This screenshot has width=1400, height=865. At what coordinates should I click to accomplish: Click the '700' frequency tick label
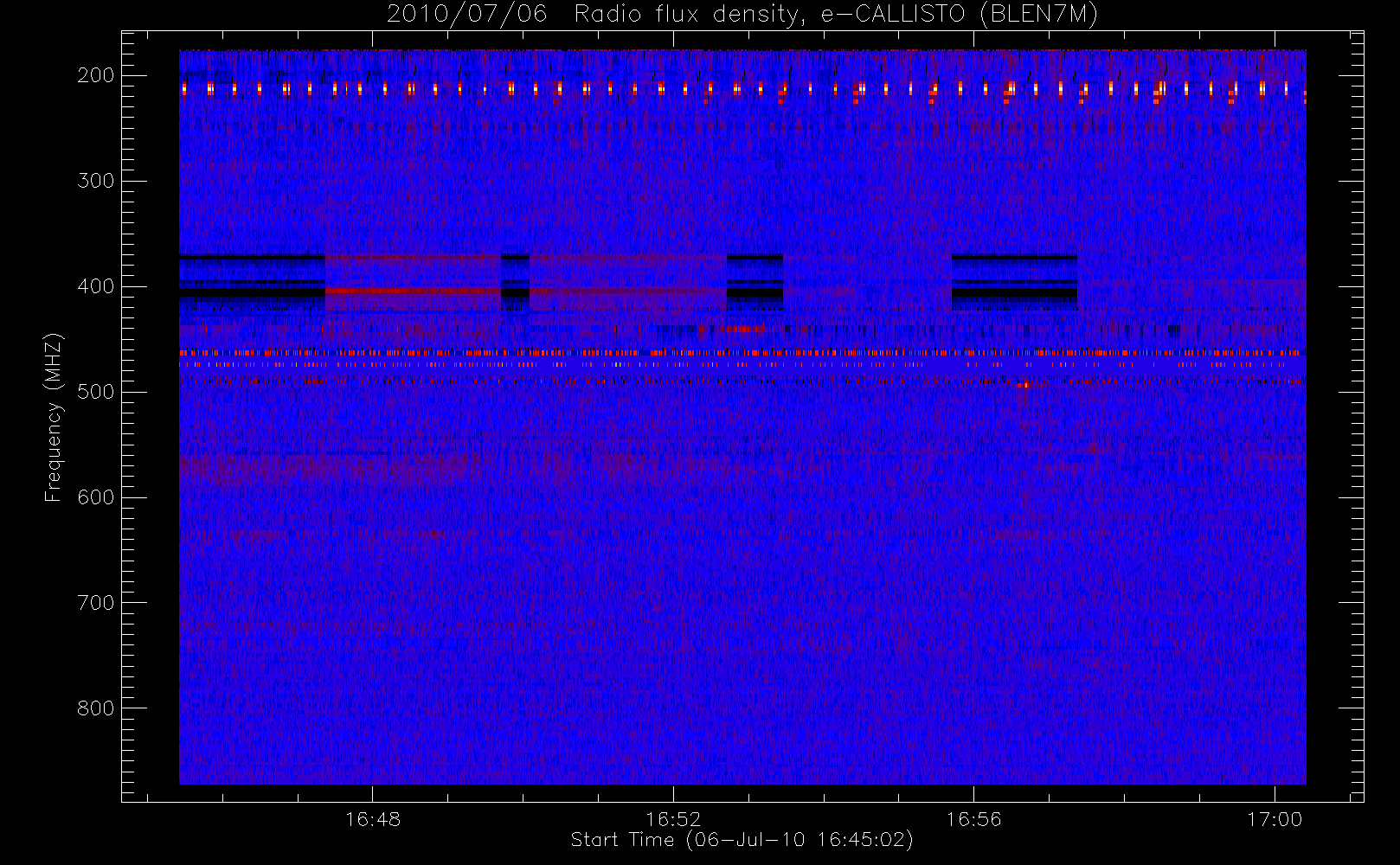pyautogui.click(x=96, y=603)
